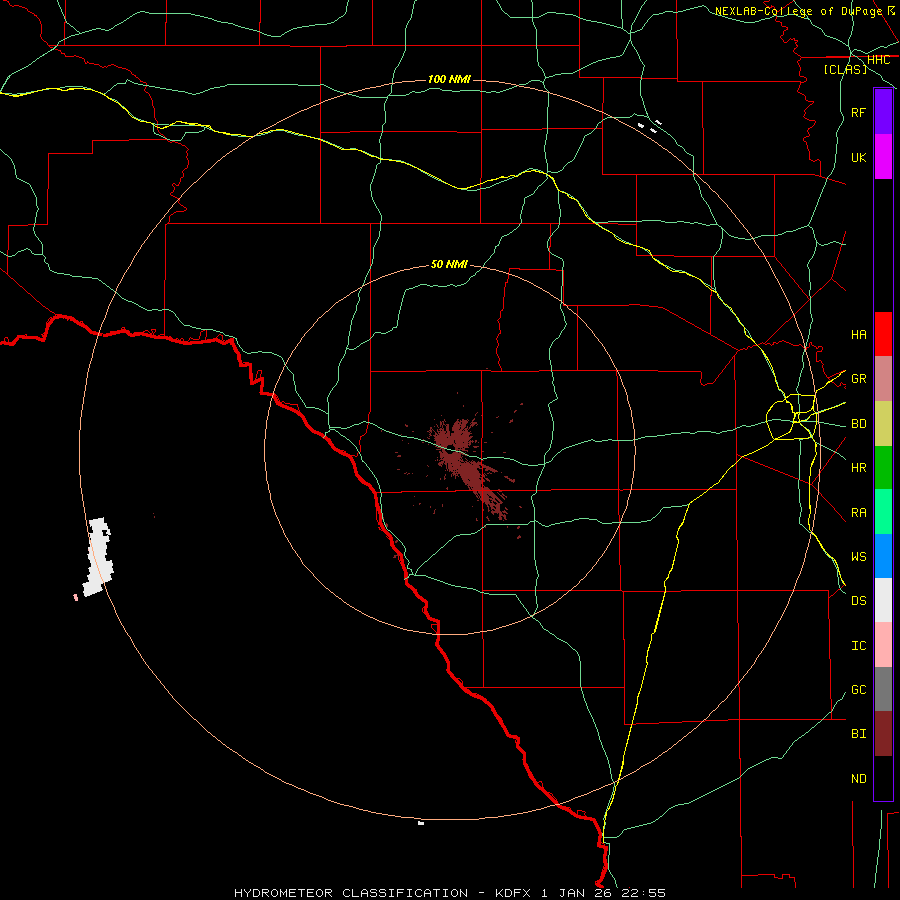Image resolution: width=900 pixels, height=900 pixels.
Task: Click the HHC product label
Action: coord(878,60)
